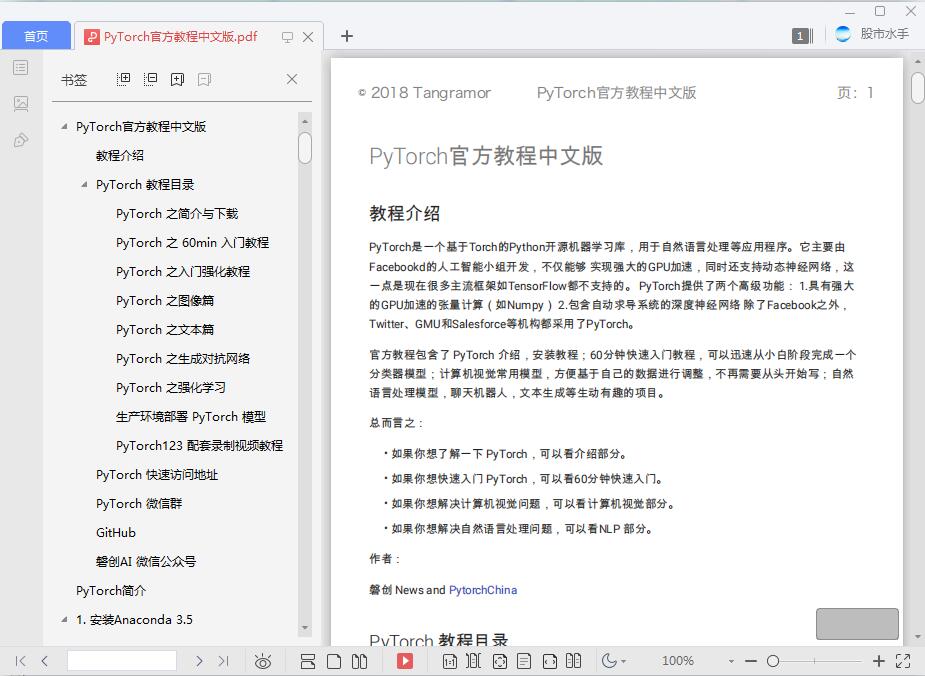Select the fit-page view icon

pos(501,660)
